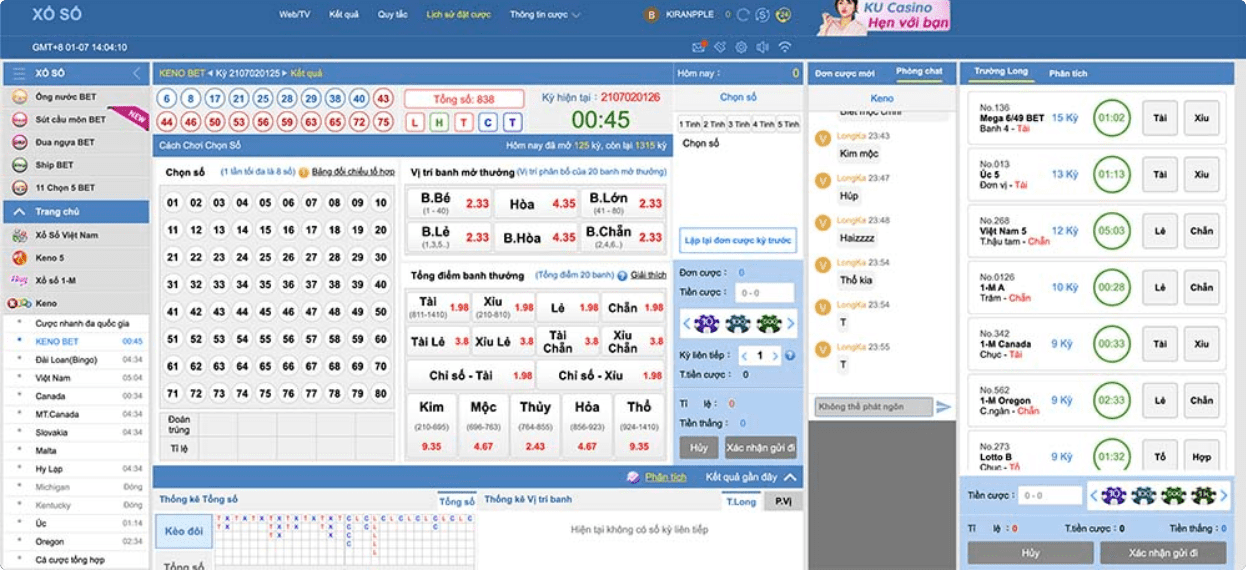This screenshot has width=1246, height=570.
Task: Select the L result filter box
Action: point(415,122)
